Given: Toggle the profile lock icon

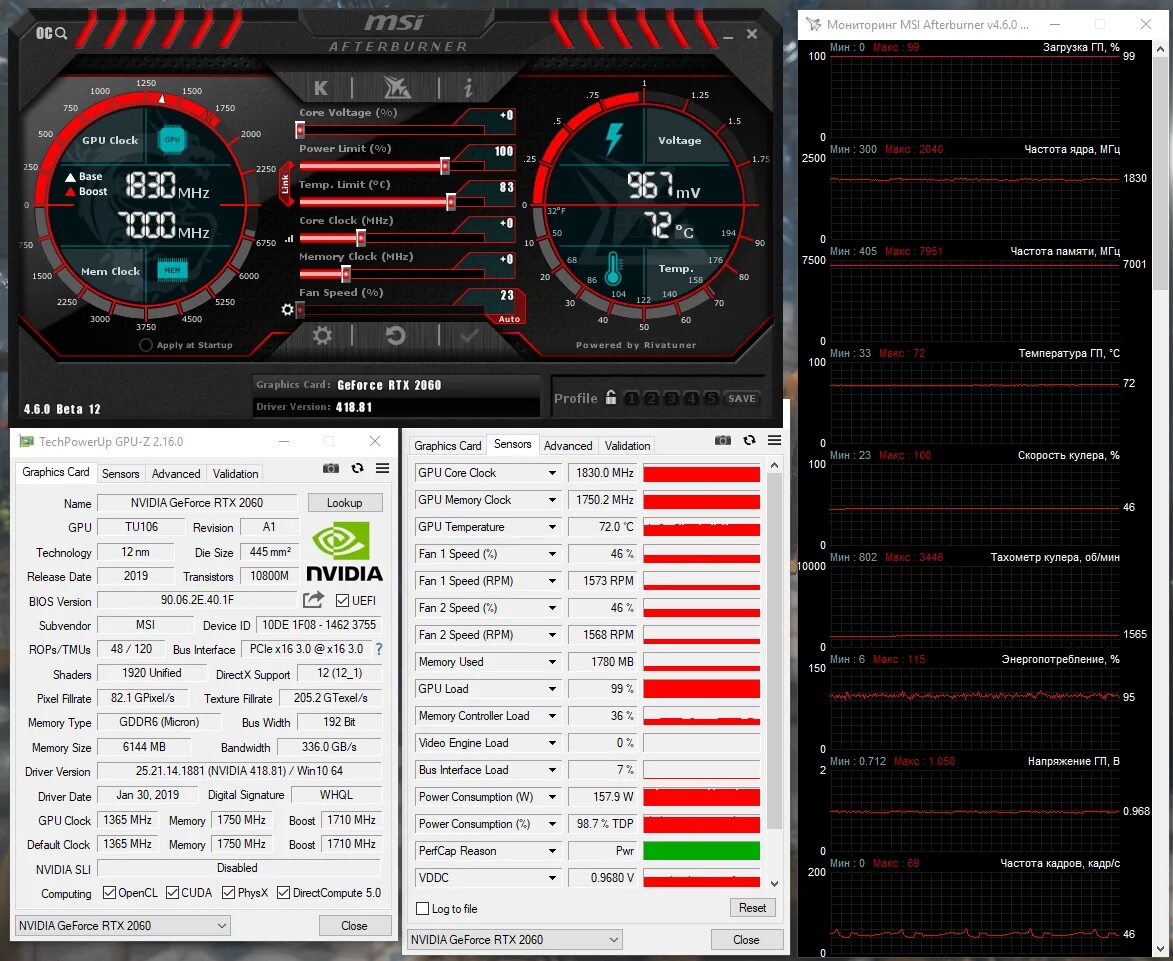Looking at the screenshot, I should tap(611, 397).
